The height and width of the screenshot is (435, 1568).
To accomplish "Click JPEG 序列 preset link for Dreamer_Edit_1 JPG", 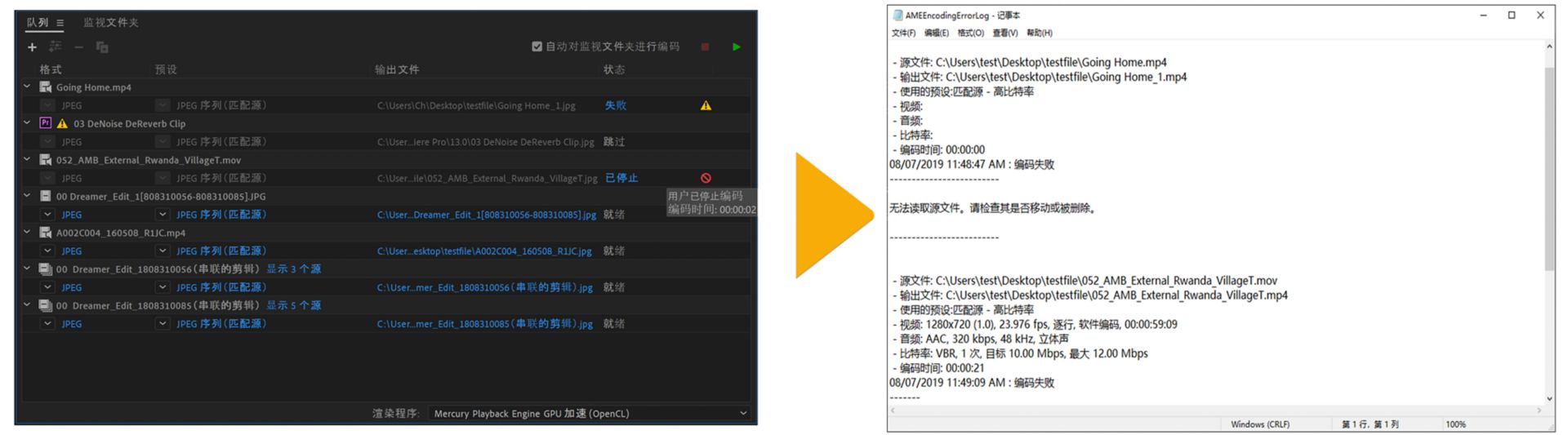I will pos(221,215).
